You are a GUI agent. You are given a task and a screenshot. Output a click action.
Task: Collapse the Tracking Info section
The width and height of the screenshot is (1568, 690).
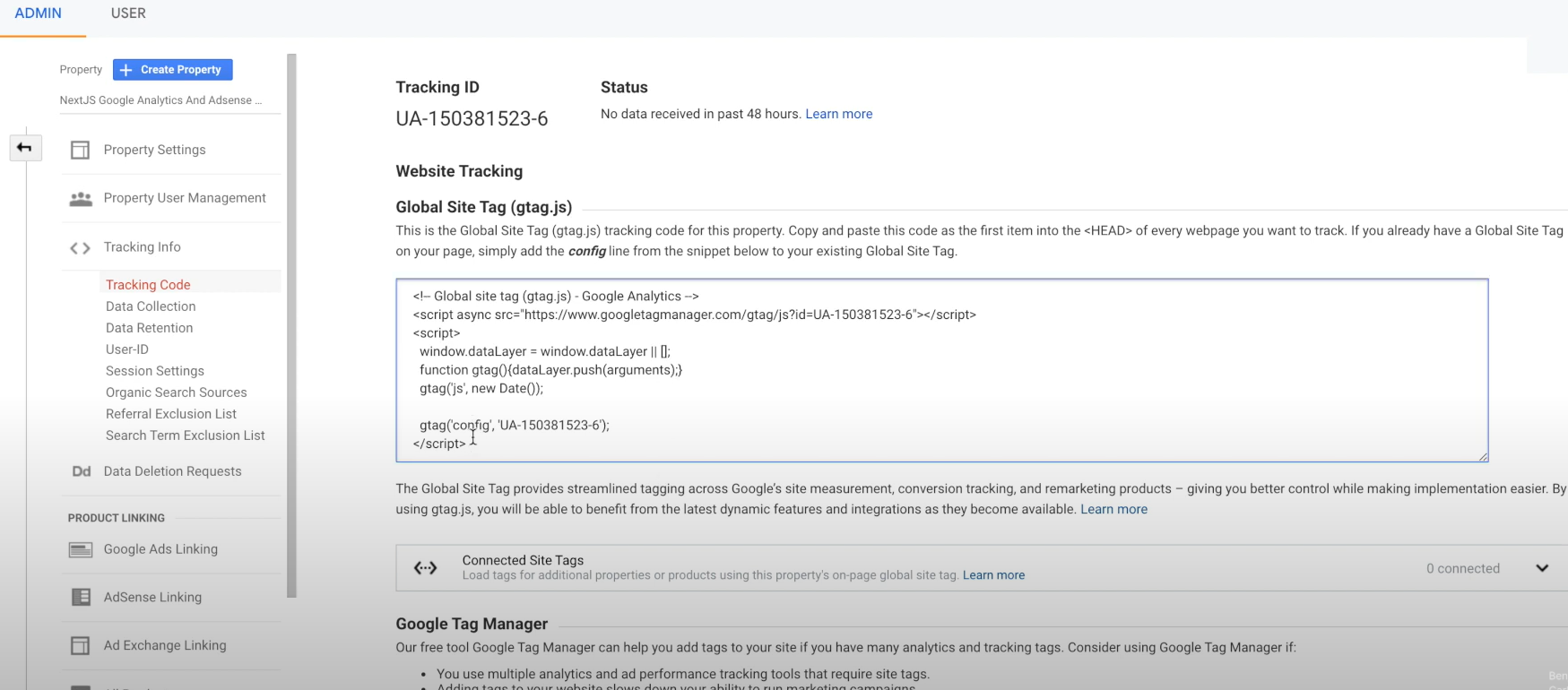(143, 247)
